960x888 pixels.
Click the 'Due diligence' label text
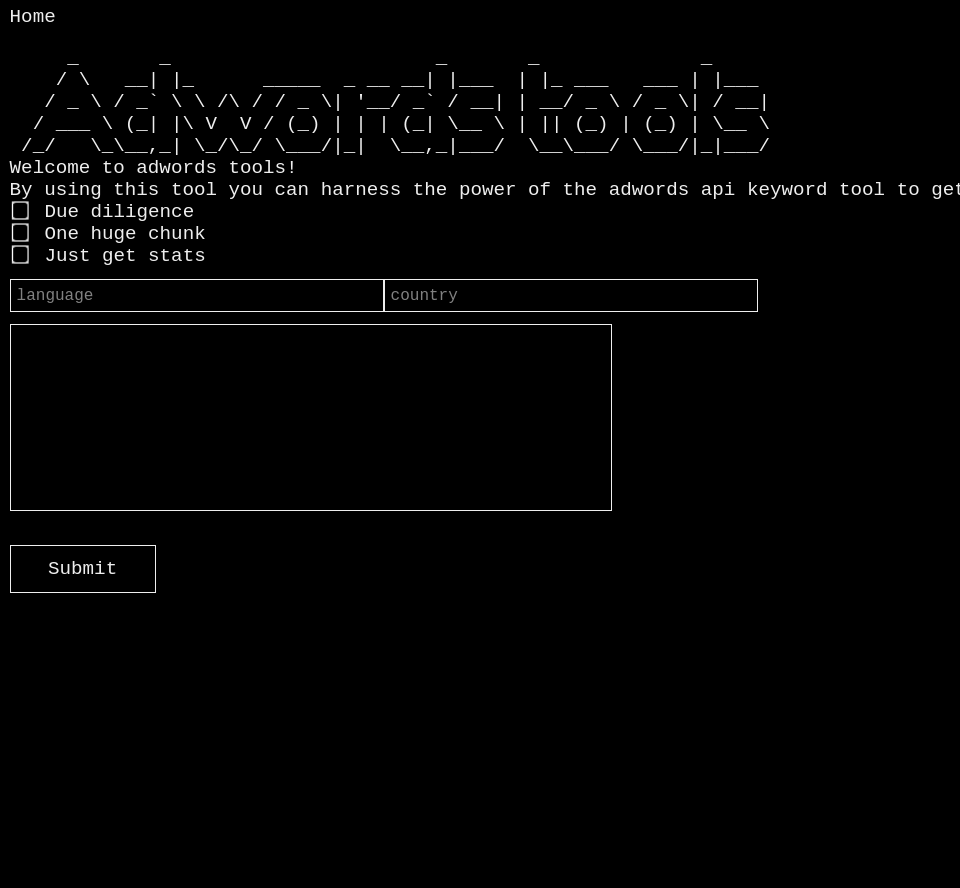coord(119,212)
